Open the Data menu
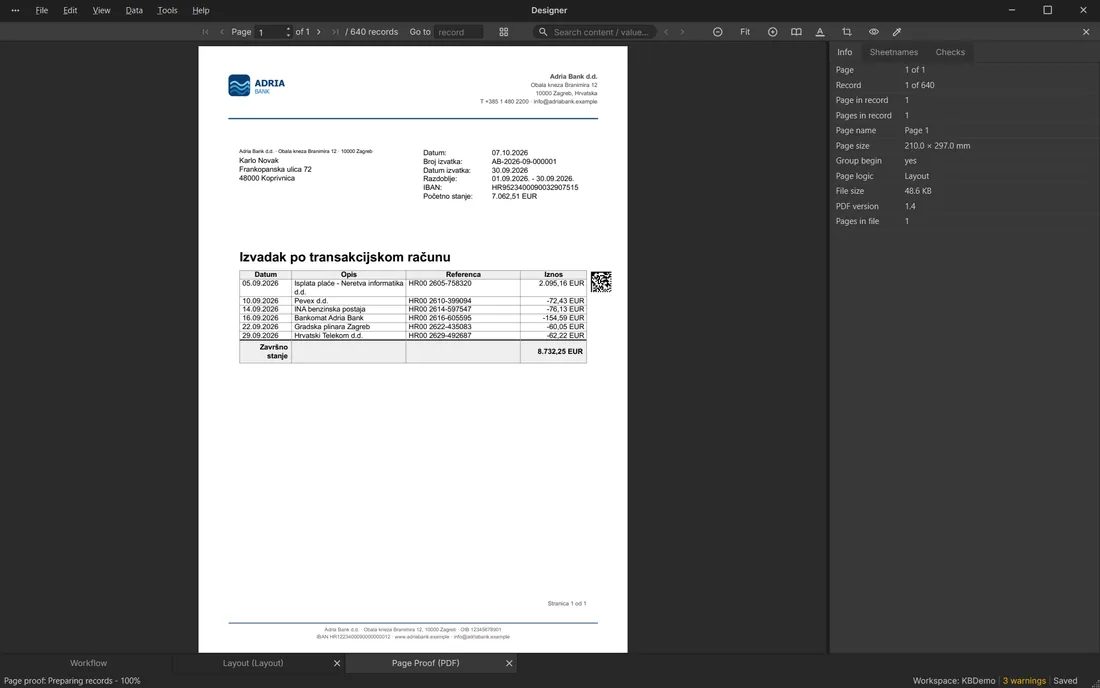 (x=134, y=11)
